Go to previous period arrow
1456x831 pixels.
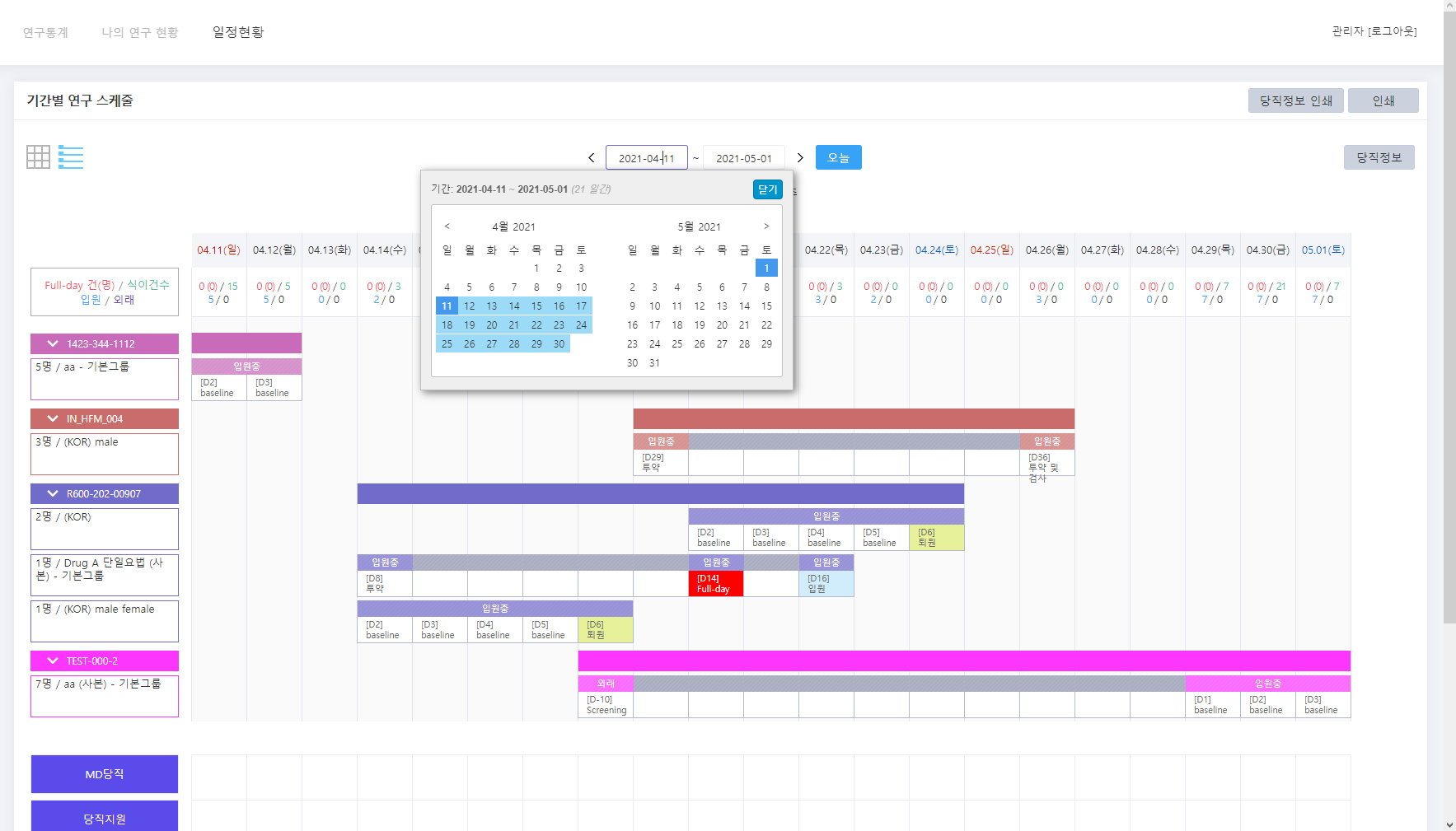click(591, 158)
